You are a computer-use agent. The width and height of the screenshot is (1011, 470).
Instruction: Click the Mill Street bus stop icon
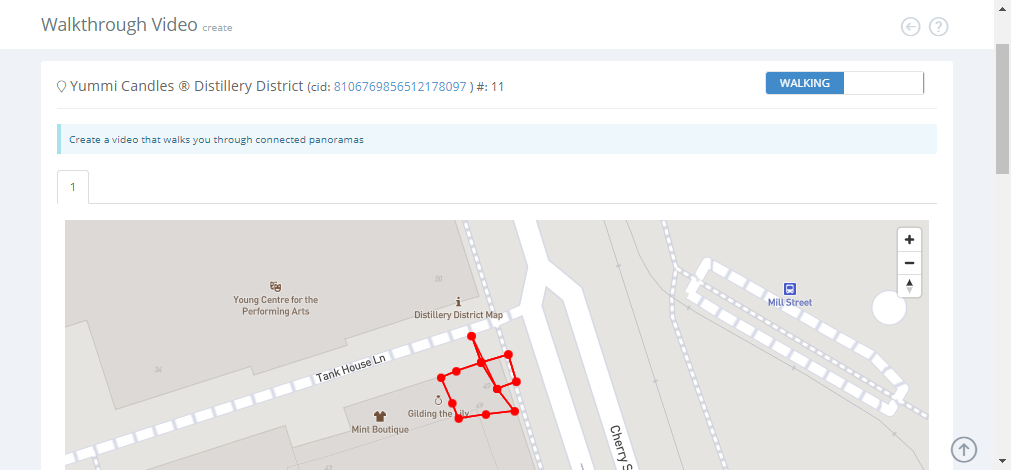click(789, 289)
